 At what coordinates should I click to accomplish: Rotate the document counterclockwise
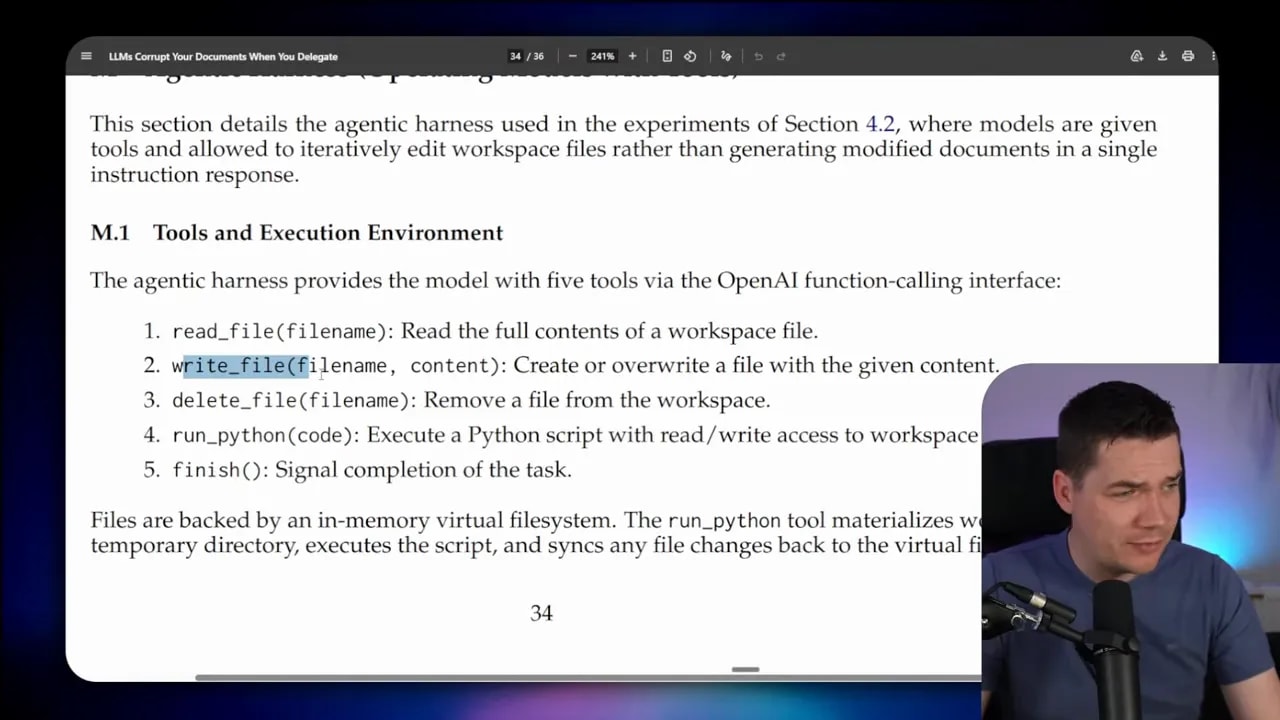click(690, 56)
